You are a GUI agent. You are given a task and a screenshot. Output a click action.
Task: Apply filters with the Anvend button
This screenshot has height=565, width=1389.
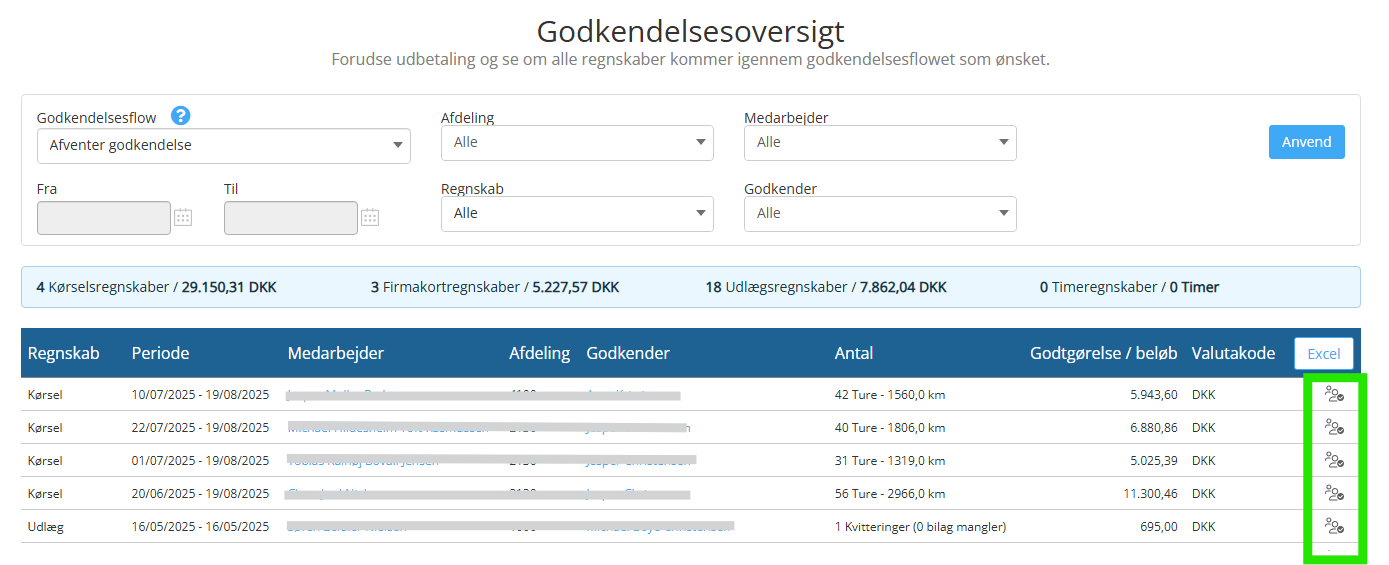tap(1307, 142)
